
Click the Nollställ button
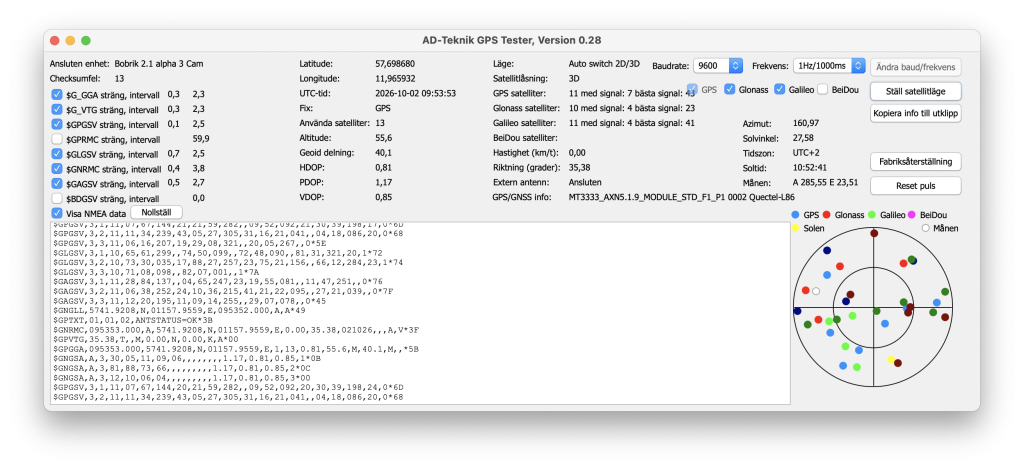click(x=157, y=212)
